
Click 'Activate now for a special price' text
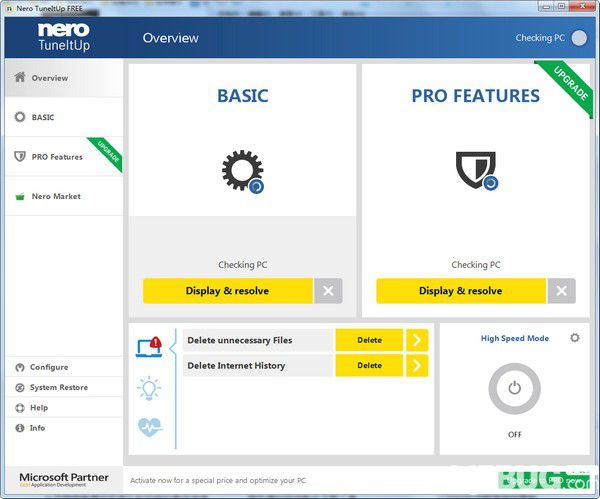(218, 480)
